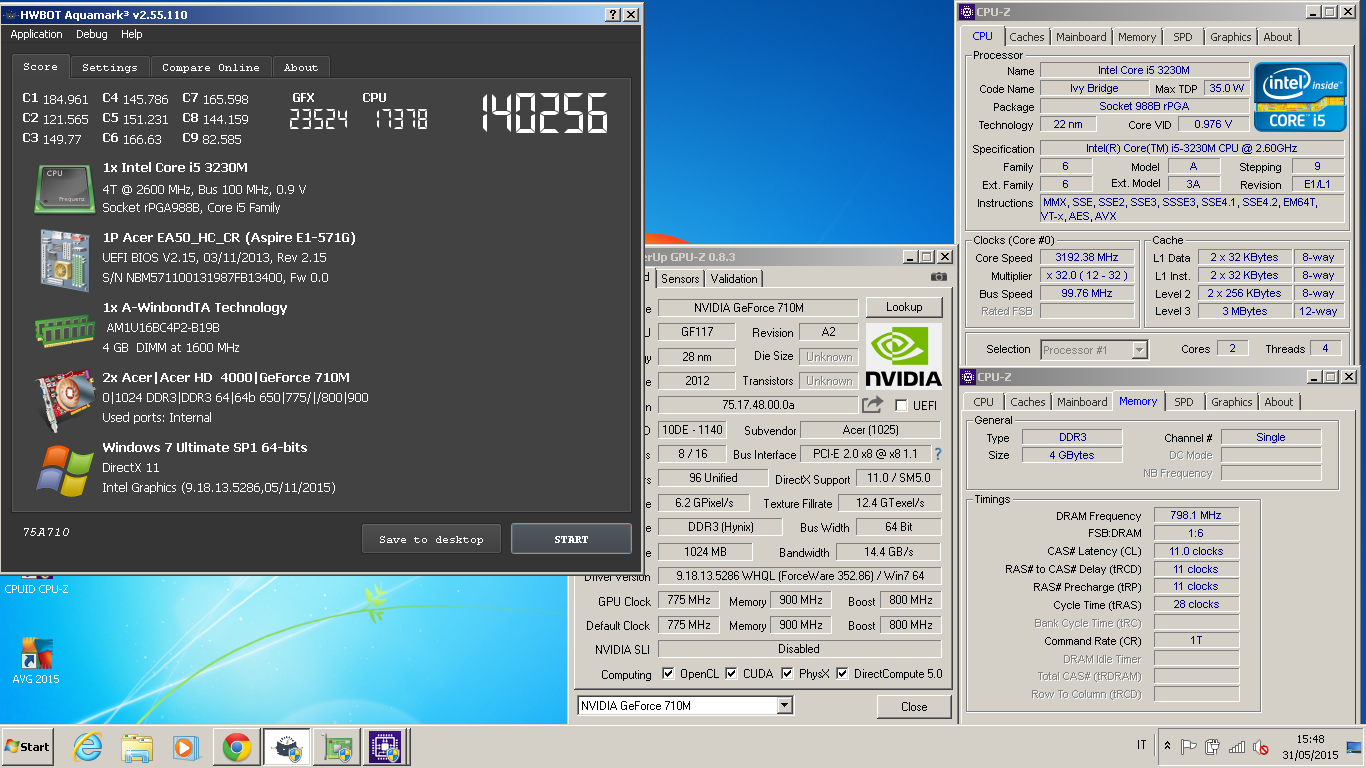
Task: Toggle the DirectCompute 5.0 checkbox
Action: coord(842,673)
